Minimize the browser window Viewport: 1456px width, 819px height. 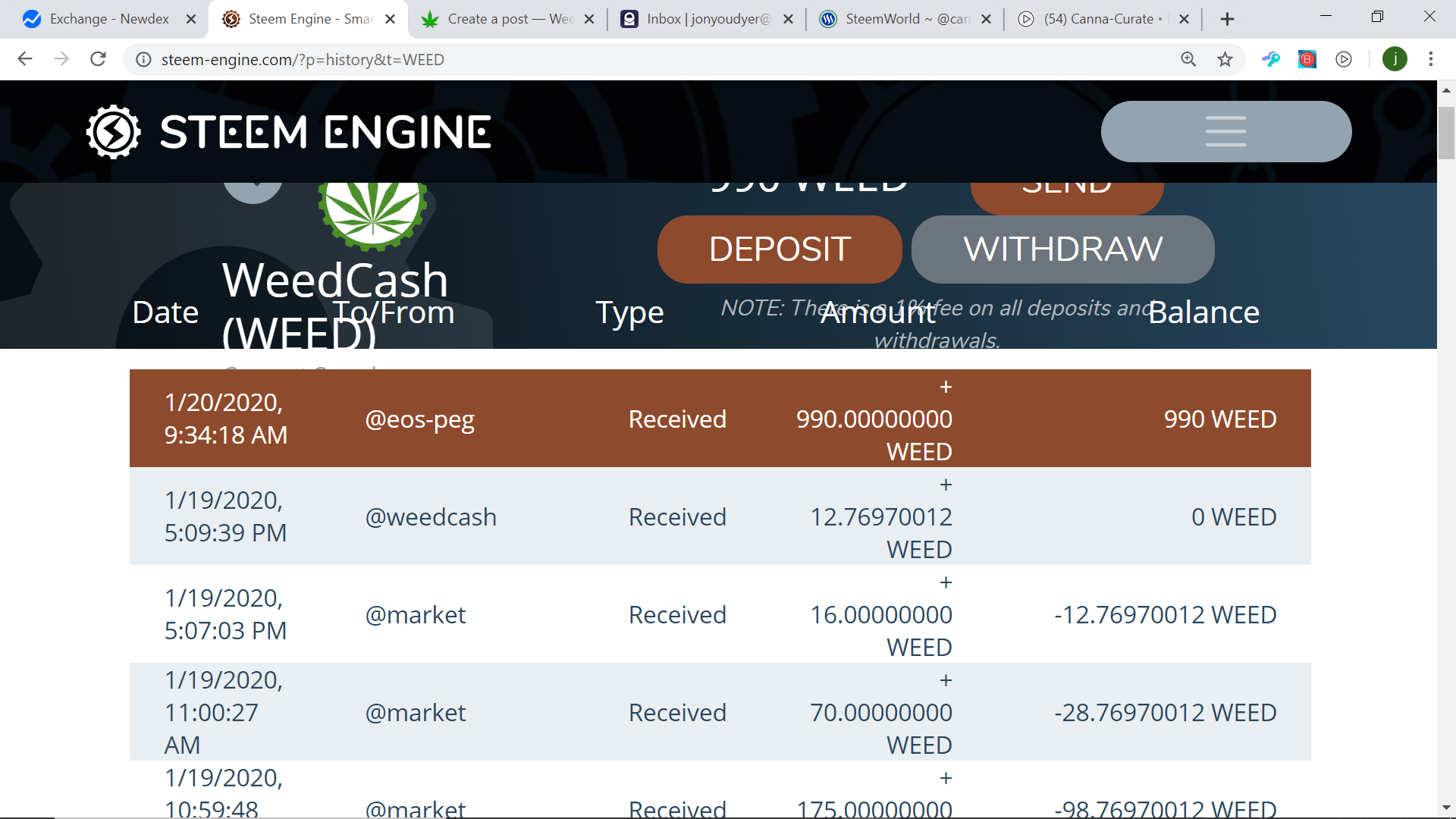point(1326,16)
